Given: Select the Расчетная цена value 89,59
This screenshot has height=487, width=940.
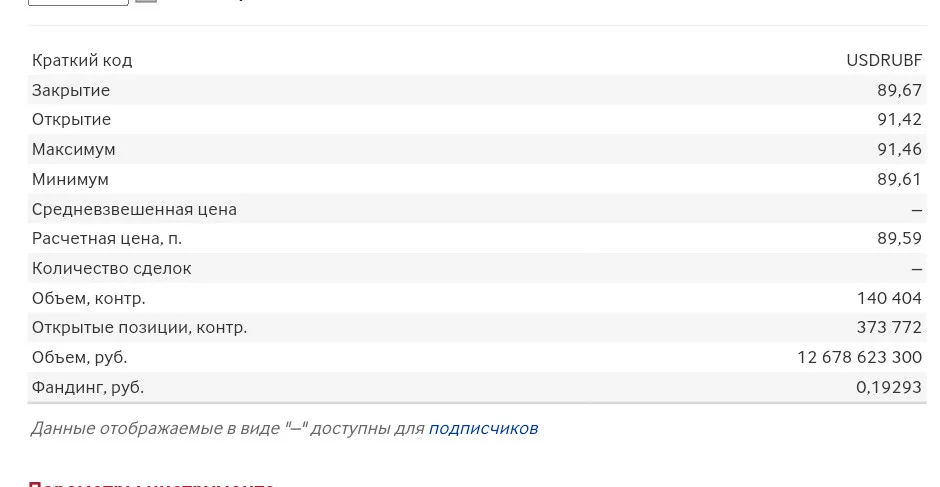Looking at the screenshot, I should click(899, 238).
